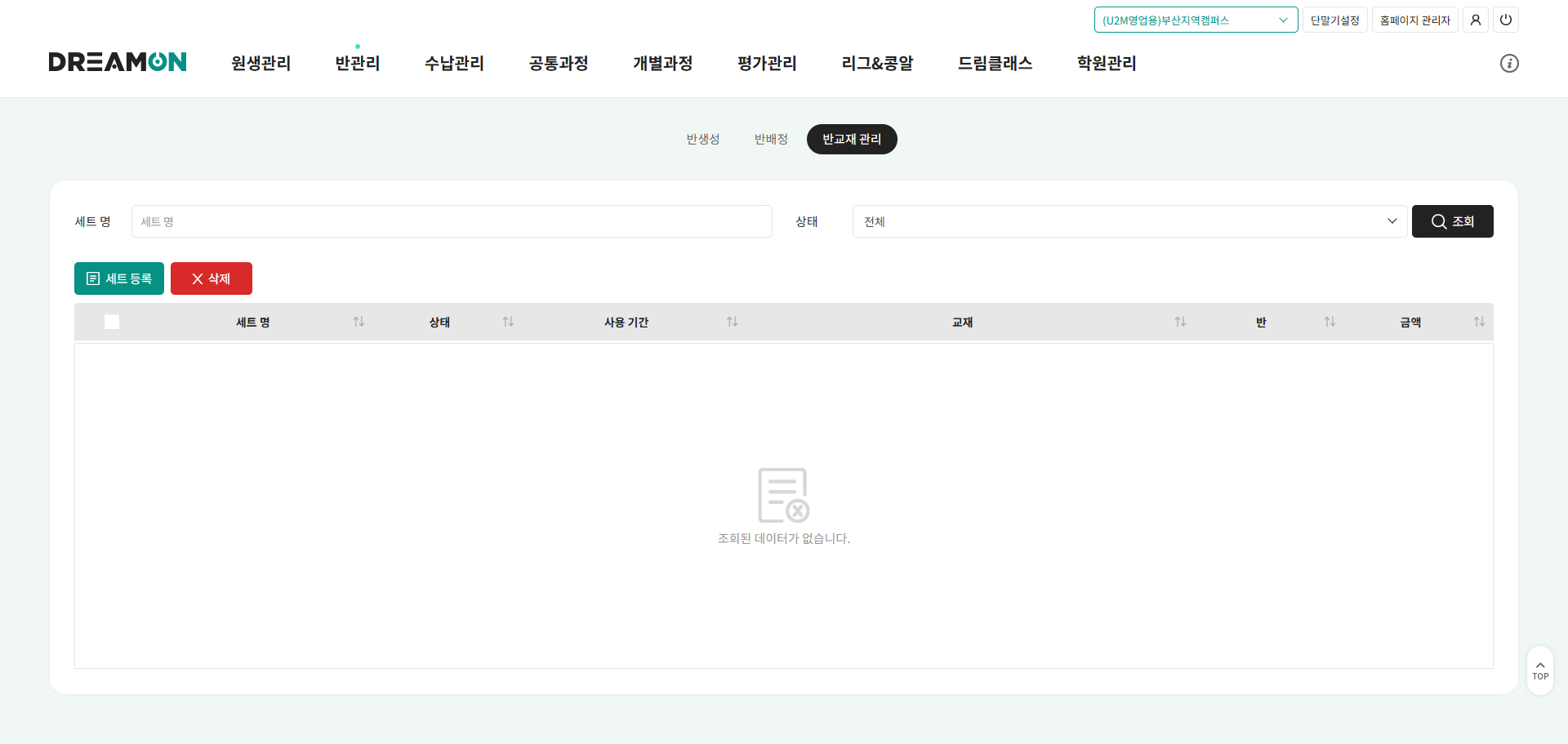Sort by 교재 column arrows
Screen dimensions: 1568x744
pos(1180,322)
